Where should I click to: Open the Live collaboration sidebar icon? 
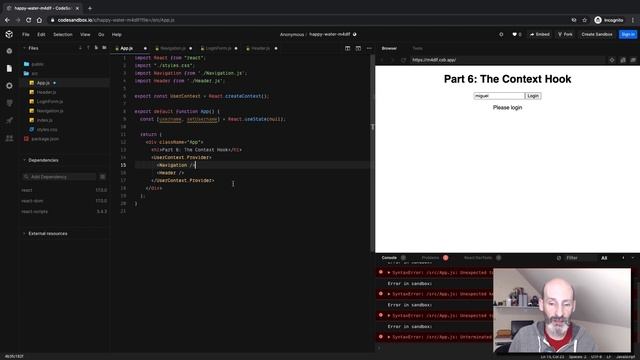click(9, 138)
